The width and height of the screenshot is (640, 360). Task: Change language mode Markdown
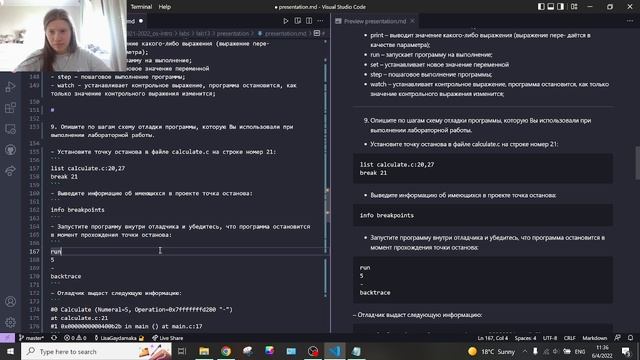pyautogui.click(x=594, y=338)
